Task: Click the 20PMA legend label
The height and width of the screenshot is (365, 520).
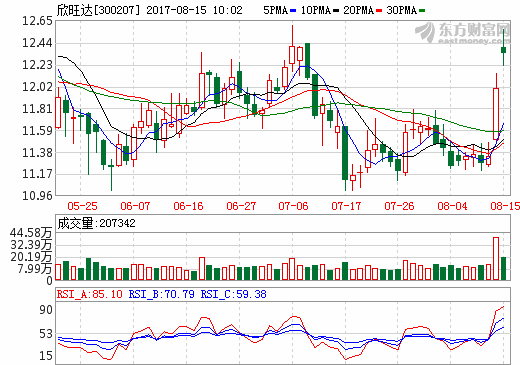Action: 359,10
